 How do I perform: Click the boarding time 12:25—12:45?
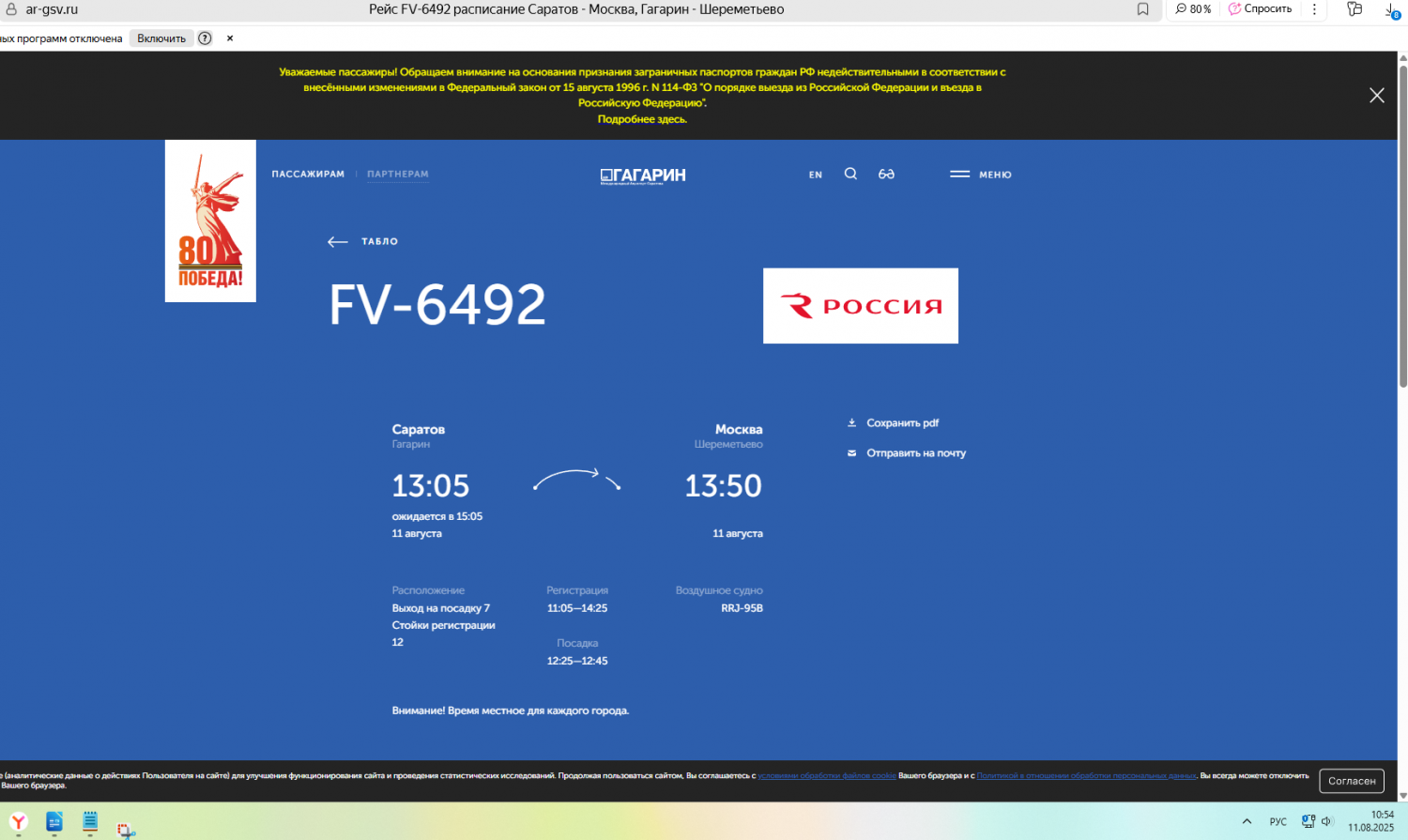point(577,661)
